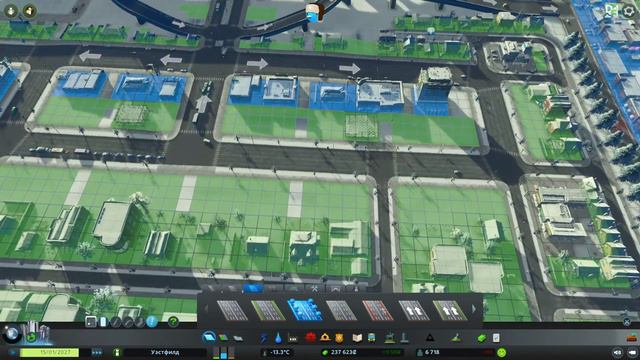
Task: Click the city name Уэстфилд
Action: pyautogui.click(x=165, y=352)
